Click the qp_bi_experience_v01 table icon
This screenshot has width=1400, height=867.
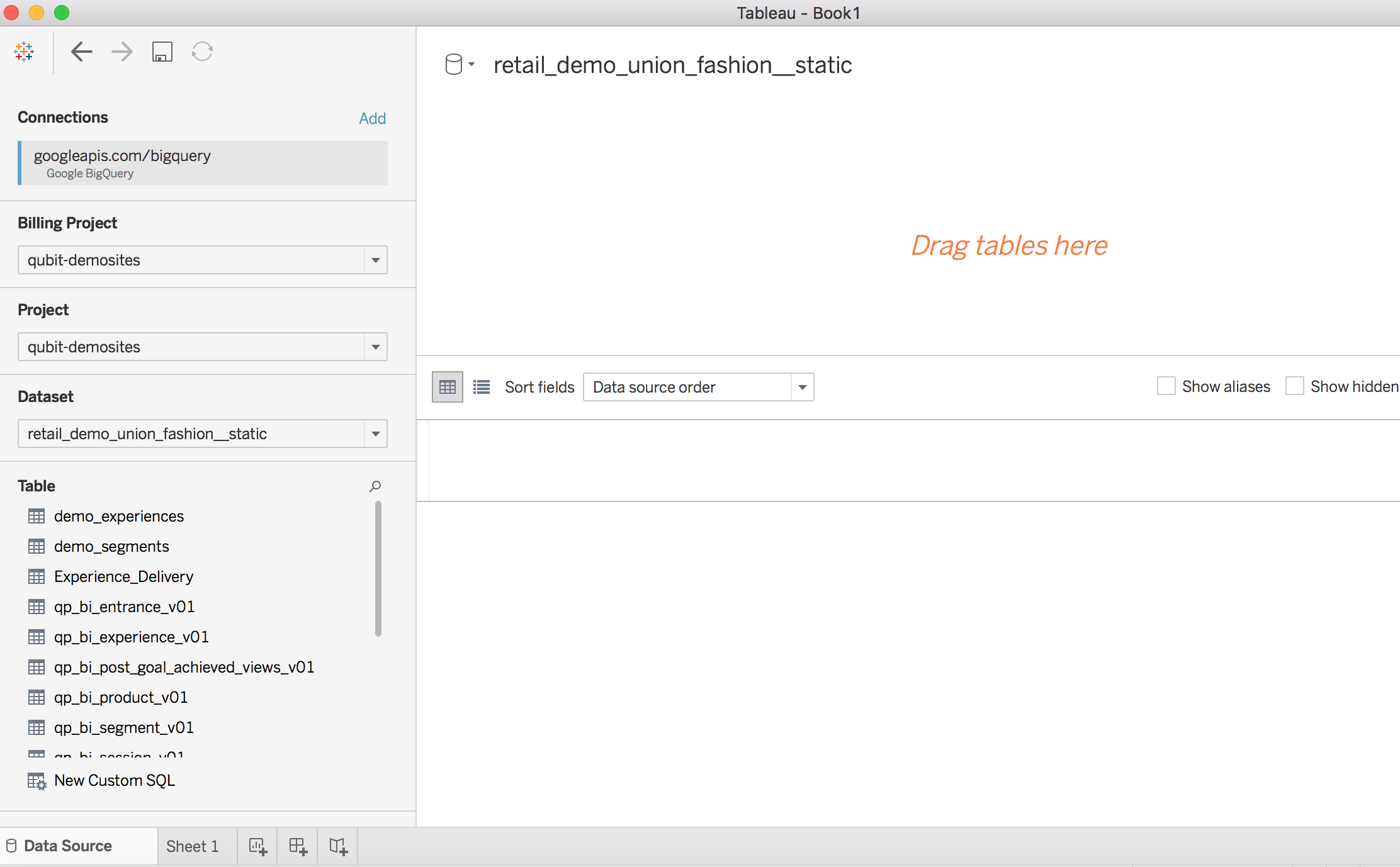tap(37, 637)
